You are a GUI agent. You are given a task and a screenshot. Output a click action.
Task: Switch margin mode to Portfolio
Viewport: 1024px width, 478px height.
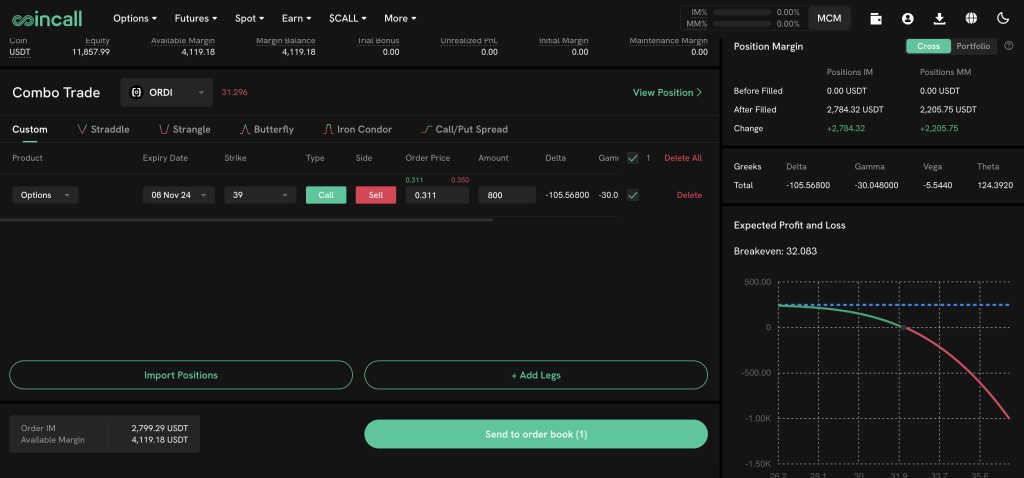[973, 46]
